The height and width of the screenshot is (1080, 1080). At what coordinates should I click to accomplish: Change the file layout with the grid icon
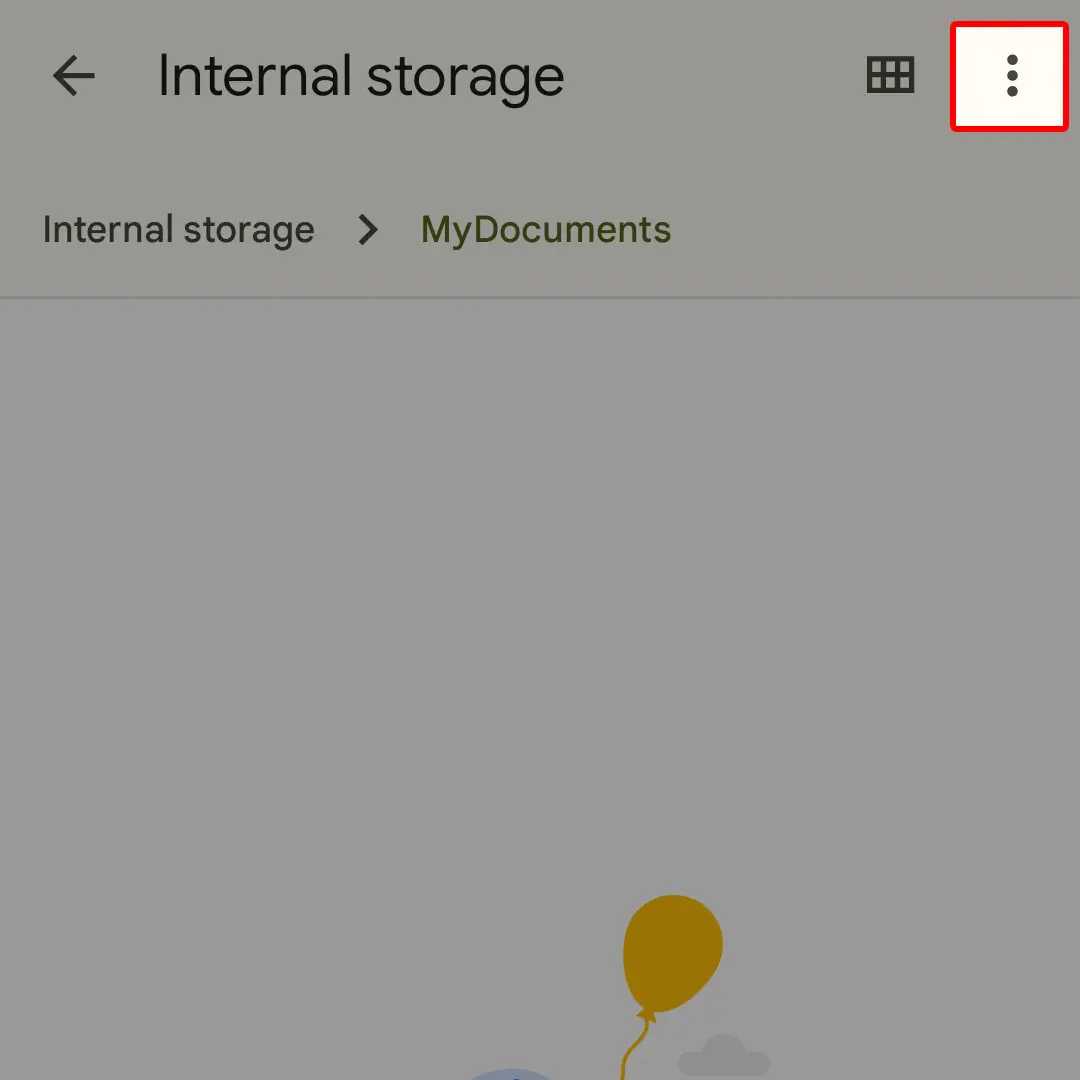click(x=890, y=76)
